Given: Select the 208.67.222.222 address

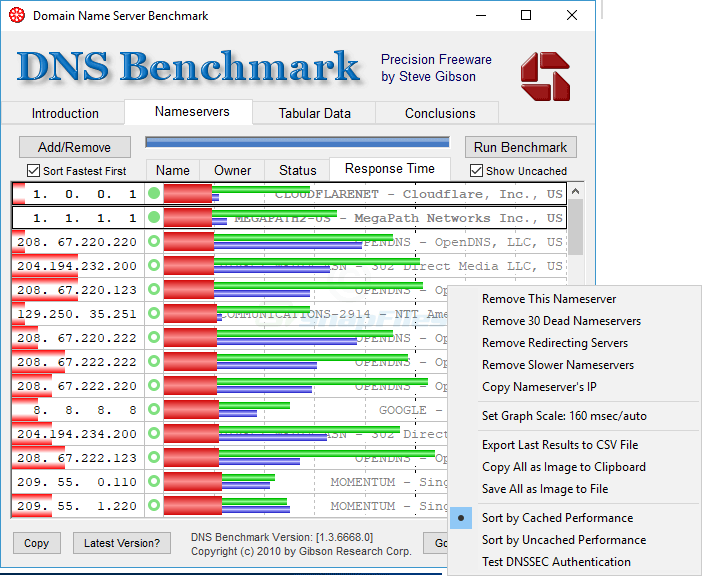Looking at the screenshot, I should [77, 362].
